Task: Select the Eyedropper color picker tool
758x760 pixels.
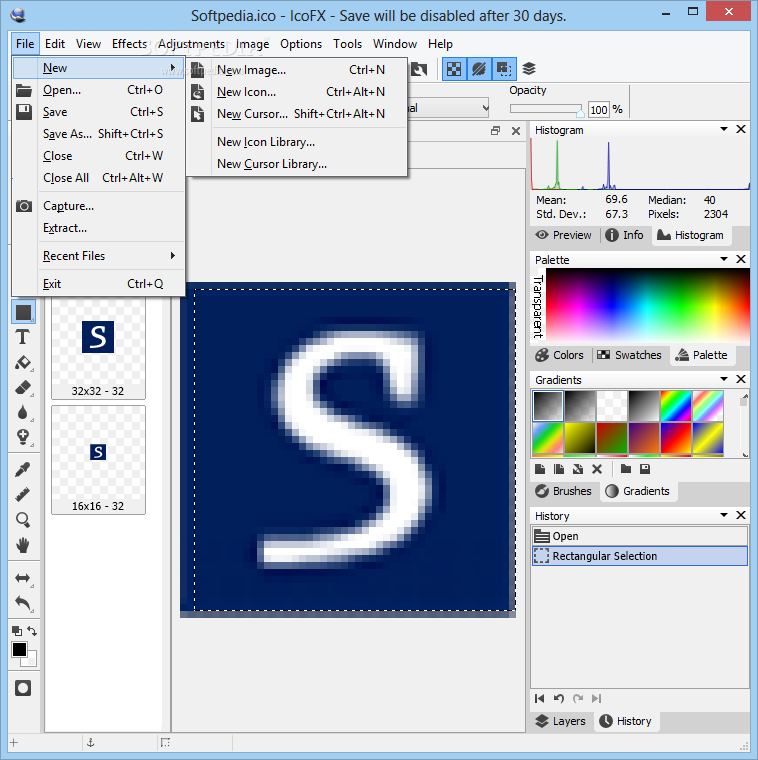Action: point(23,469)
